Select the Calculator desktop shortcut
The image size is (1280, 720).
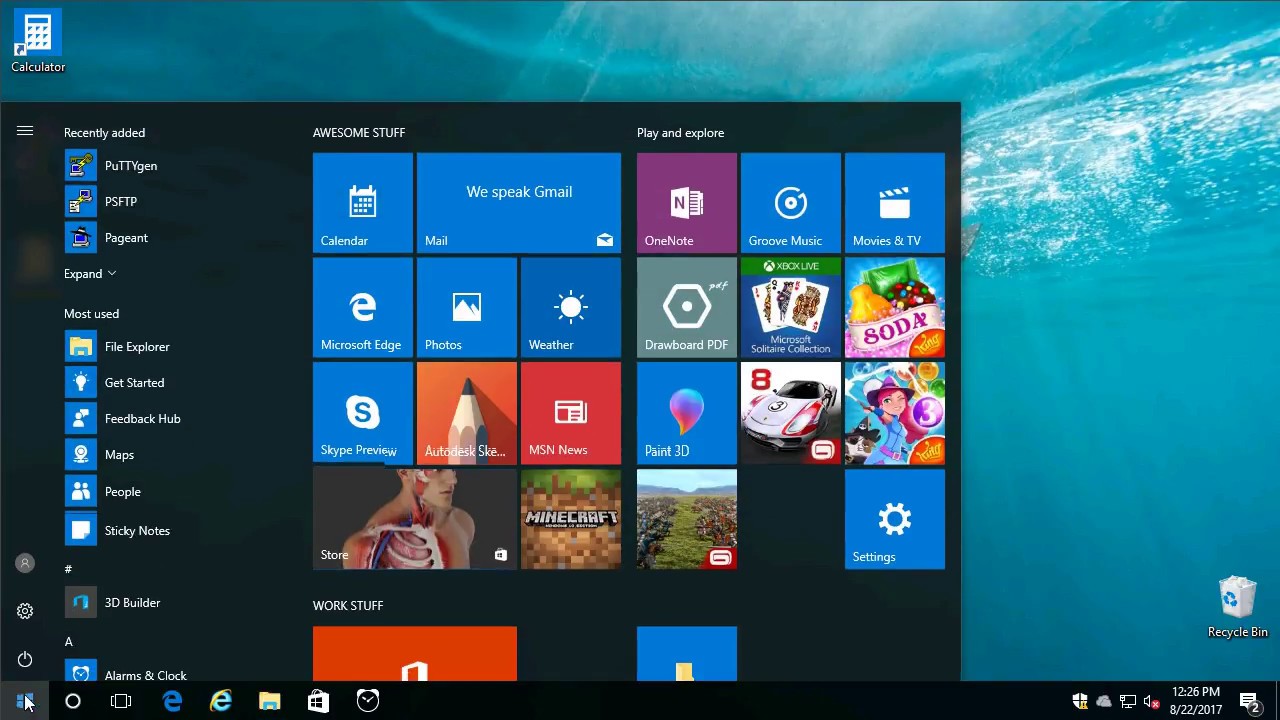click(x=38, y=43)
